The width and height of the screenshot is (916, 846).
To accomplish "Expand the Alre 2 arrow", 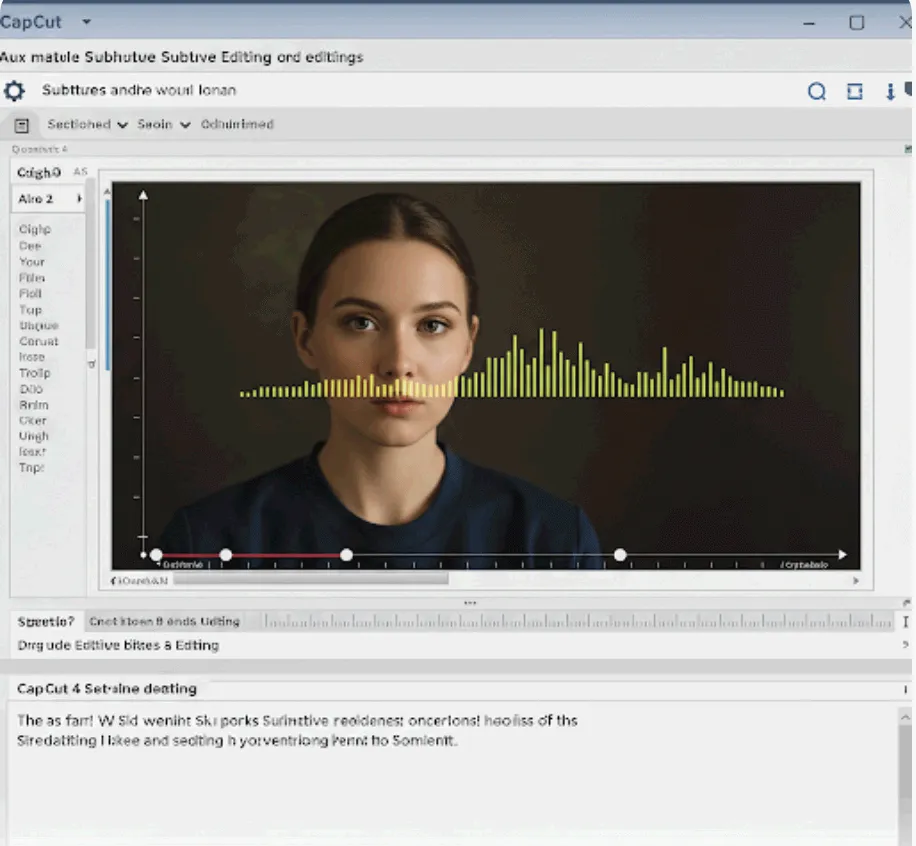I will coord(79,199).
